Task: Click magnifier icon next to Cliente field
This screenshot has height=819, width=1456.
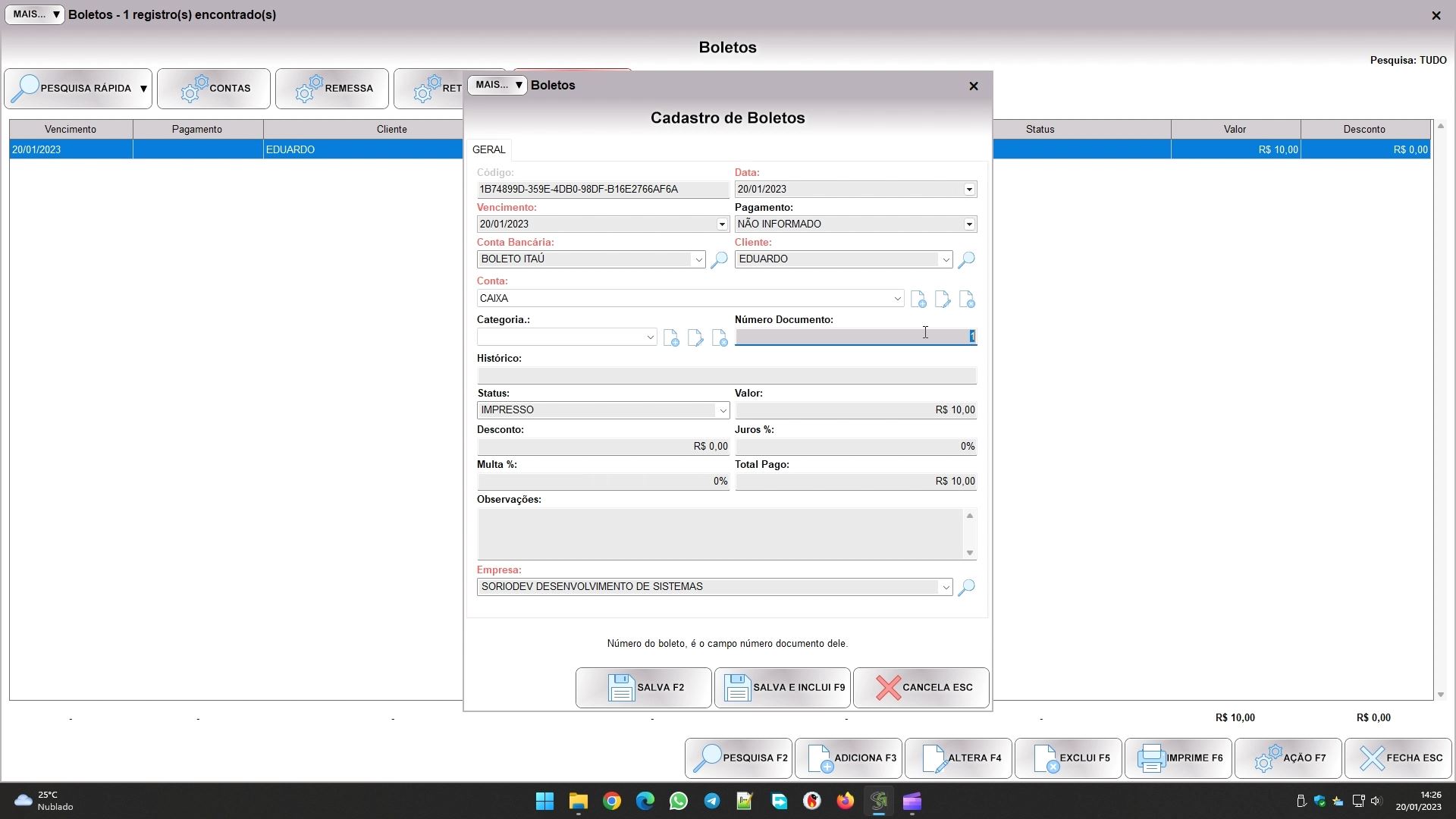Action: pos(966,260)
